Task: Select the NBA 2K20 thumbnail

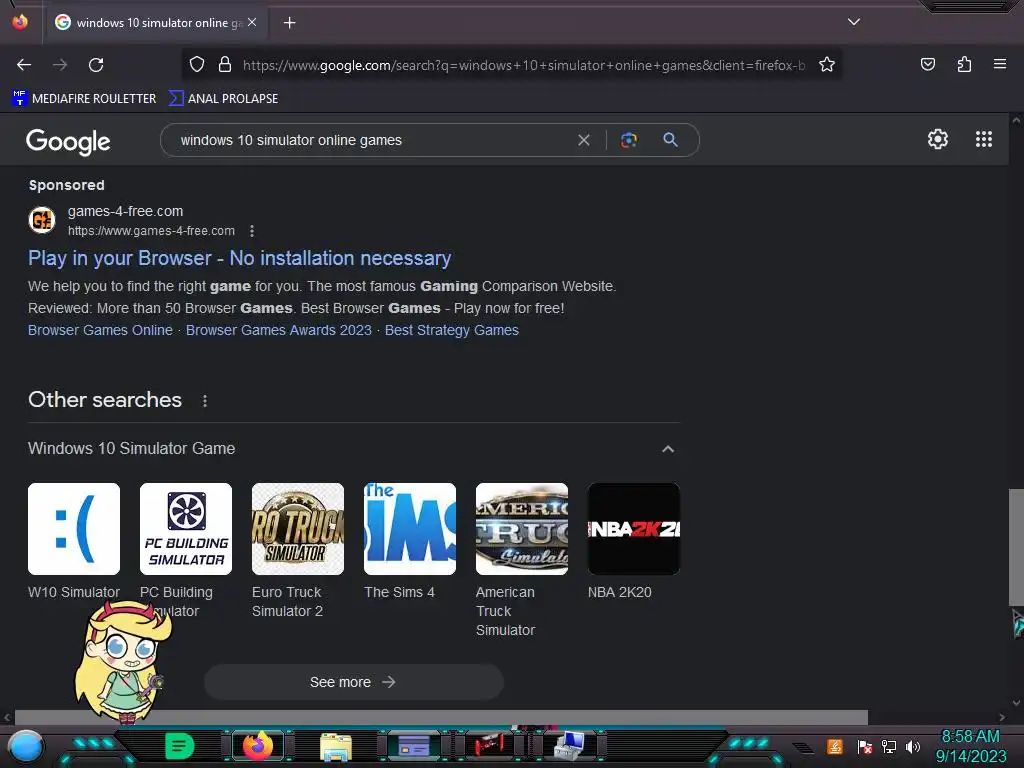Action: pos(633,529)
